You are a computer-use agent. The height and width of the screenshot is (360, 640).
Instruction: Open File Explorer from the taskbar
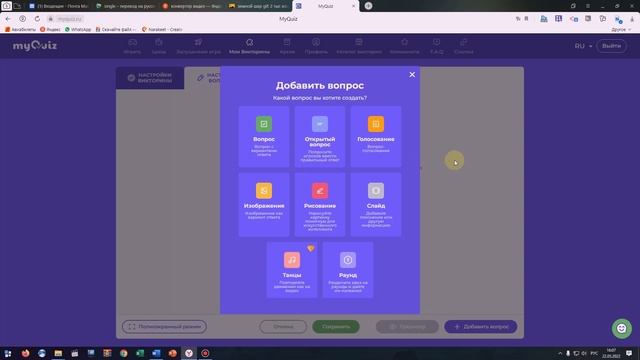(x=58, y=353)
